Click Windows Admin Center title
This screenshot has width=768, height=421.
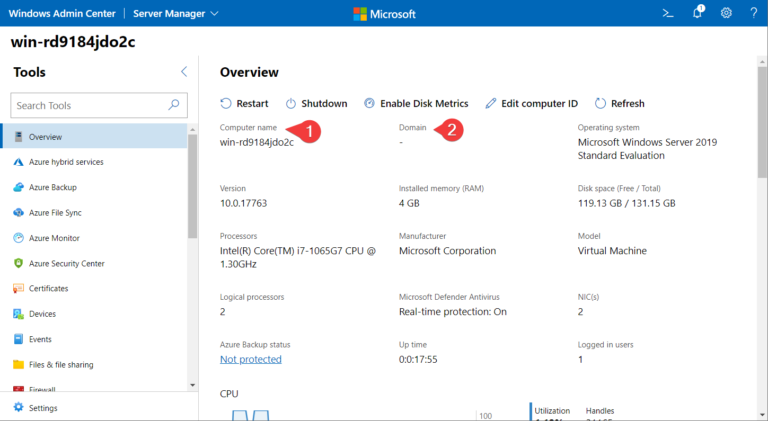tap(62, 14)
